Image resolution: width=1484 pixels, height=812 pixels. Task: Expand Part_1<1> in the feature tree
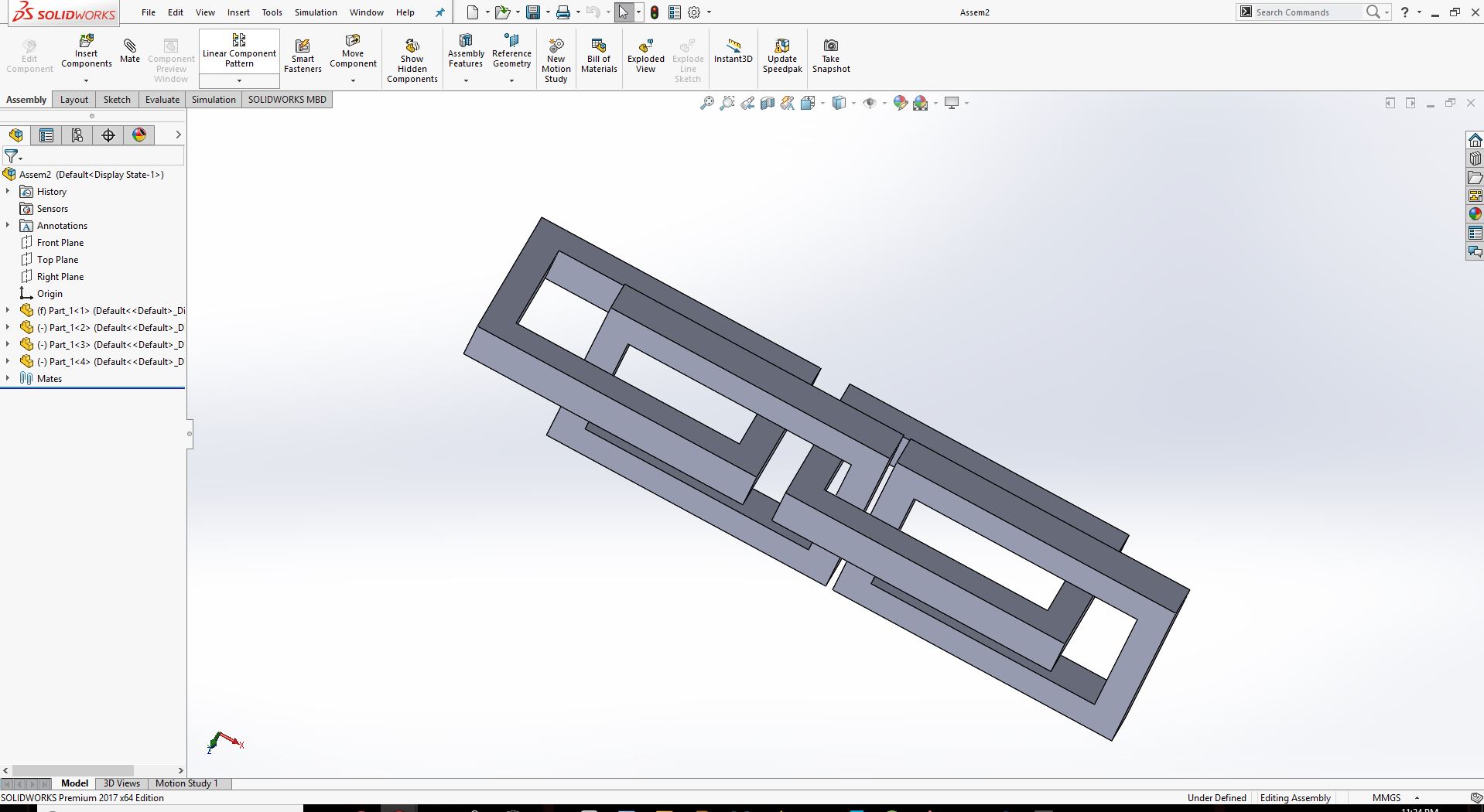click(8, 310)
